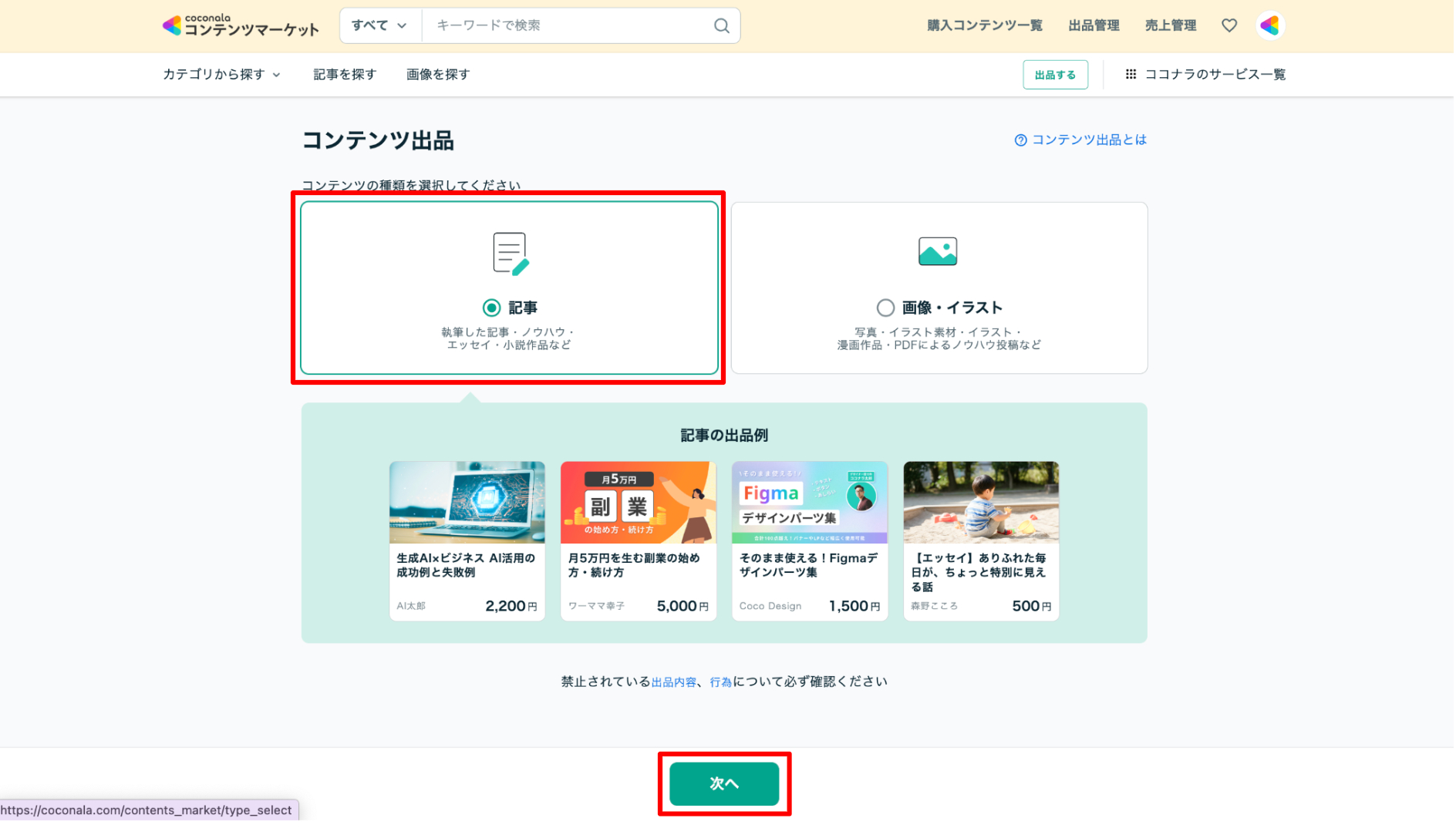
Task: Select the 画像・イラスト radio button
Action: pyautogui.click(x=885, y=308)
